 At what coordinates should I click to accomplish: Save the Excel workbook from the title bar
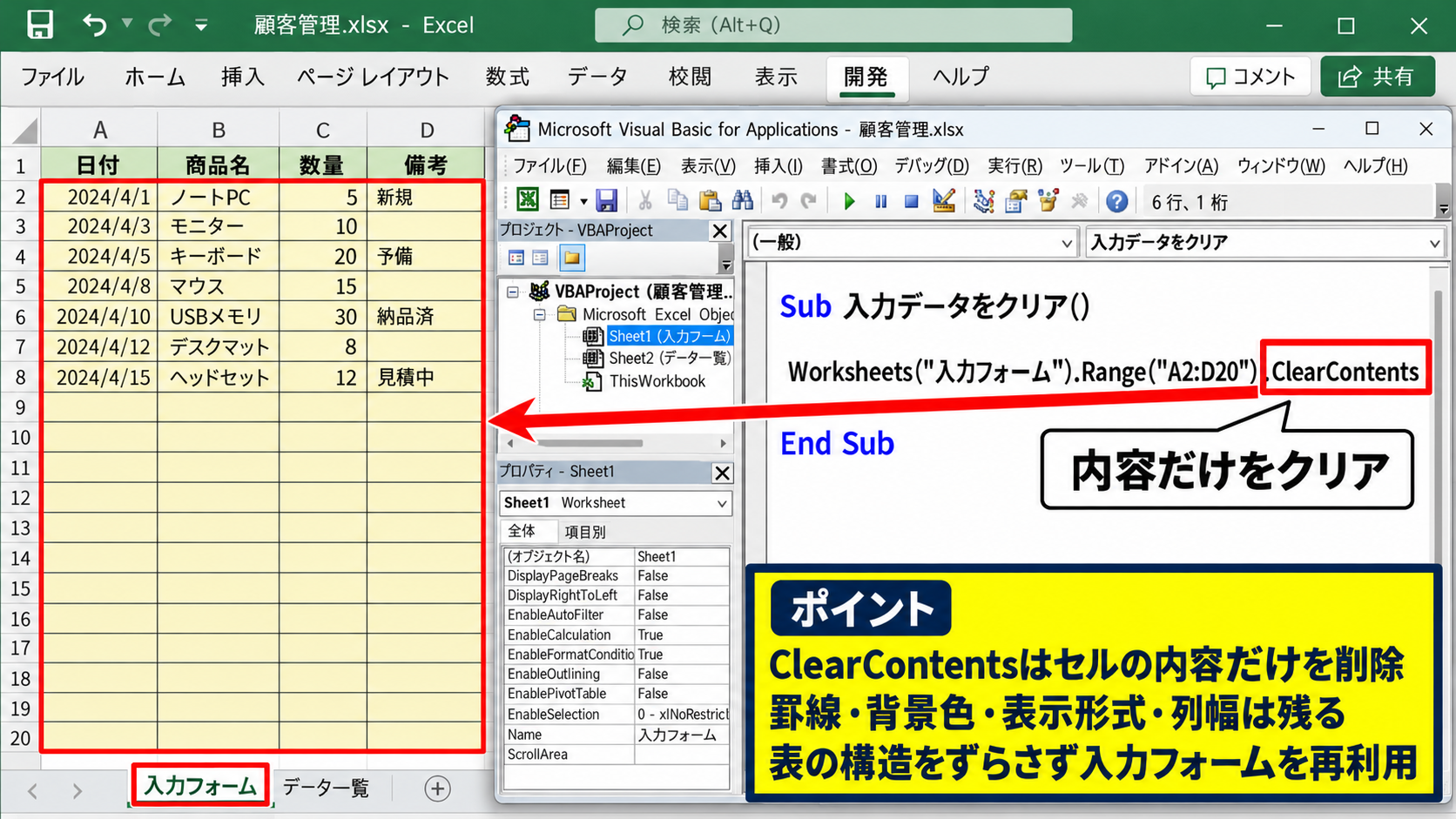39,24
